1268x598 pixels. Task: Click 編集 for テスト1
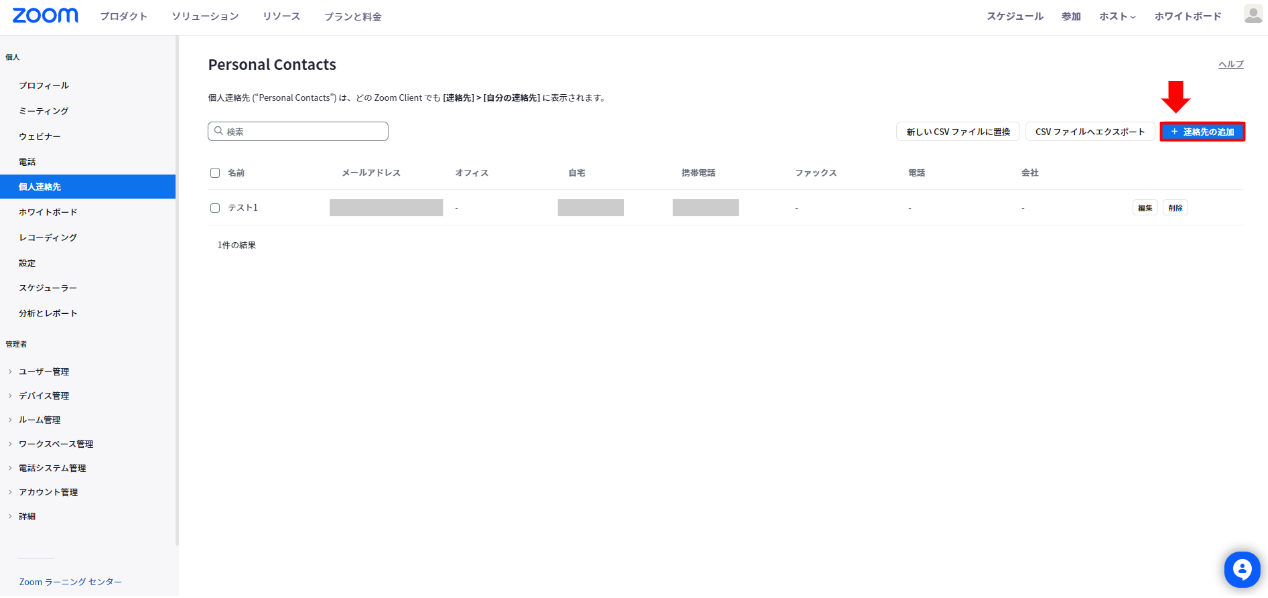point(1145,208)
